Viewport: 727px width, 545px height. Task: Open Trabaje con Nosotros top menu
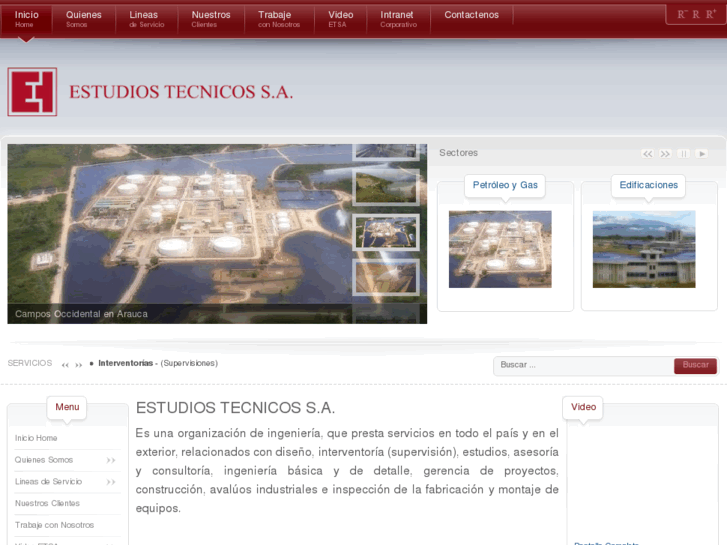[x=279, y=19]
